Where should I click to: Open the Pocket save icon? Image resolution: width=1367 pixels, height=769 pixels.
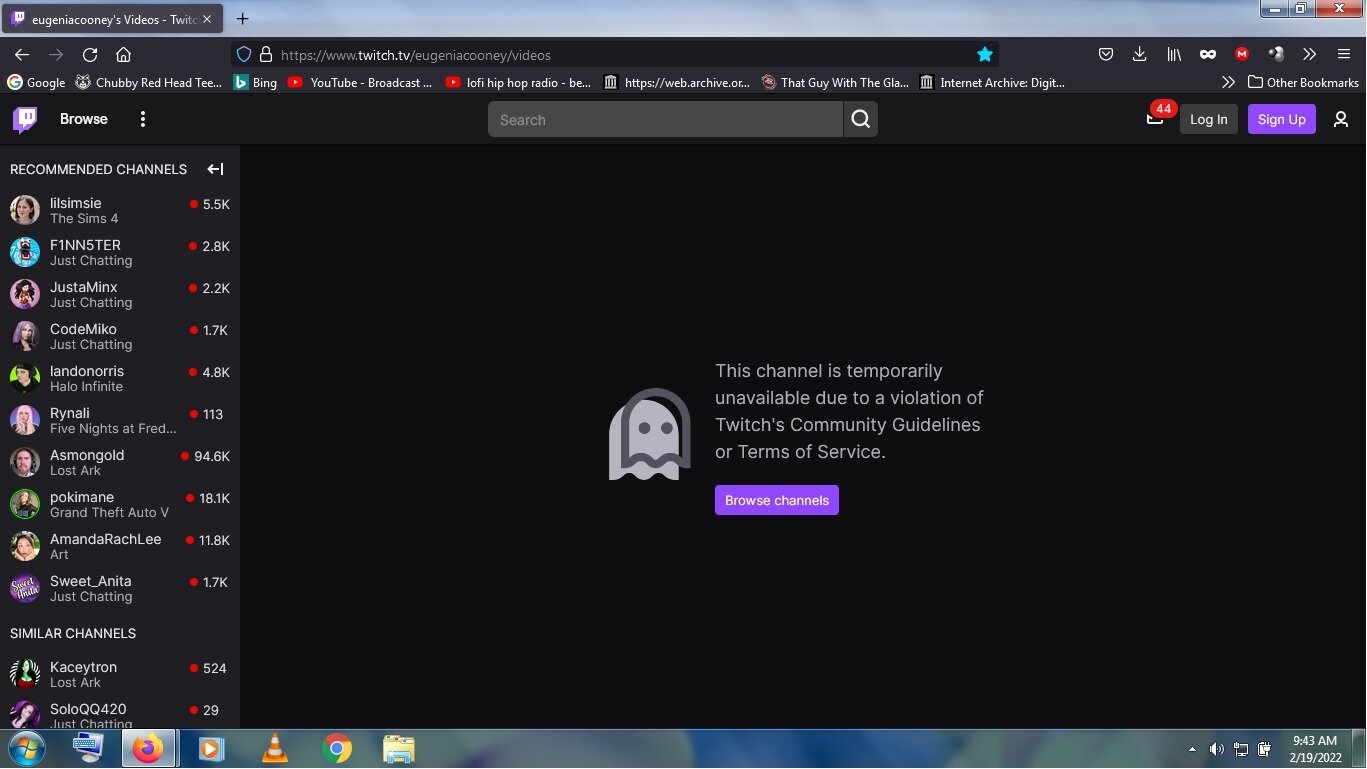click(1106, 55)
